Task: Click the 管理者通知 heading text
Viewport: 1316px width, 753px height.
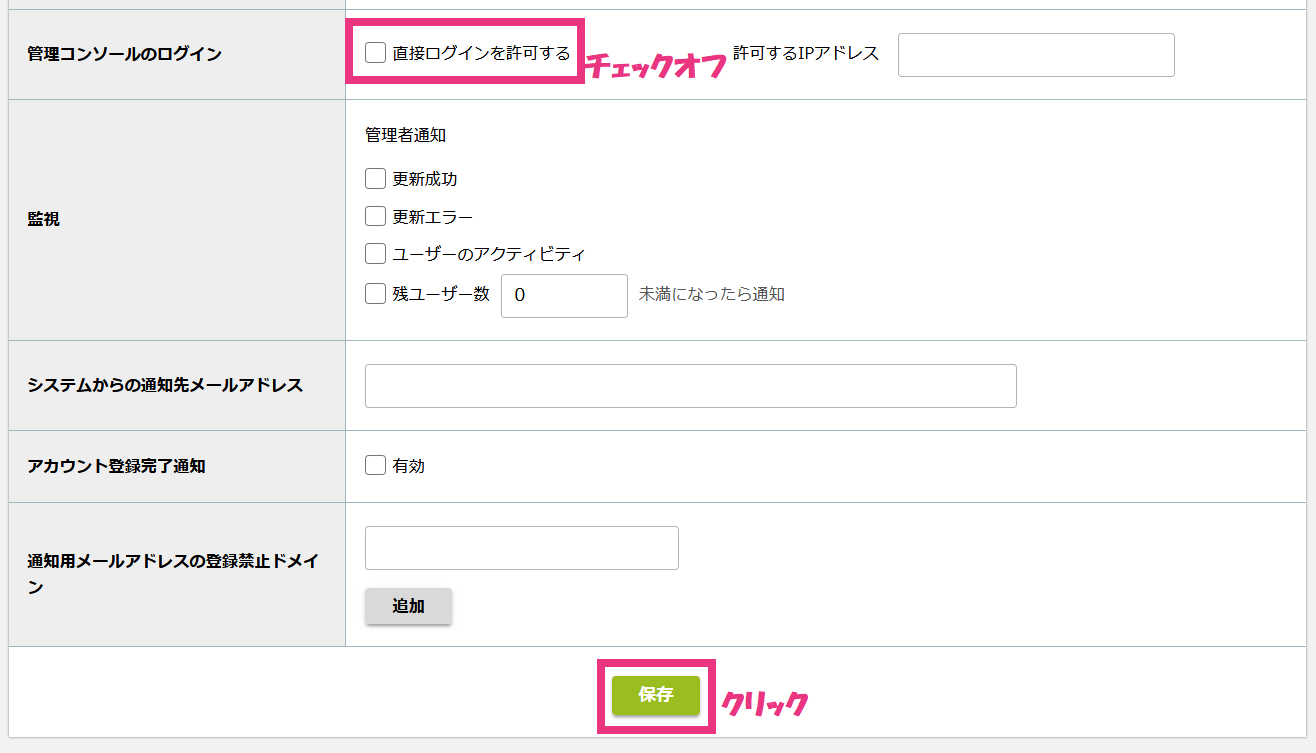Action: 406,135
